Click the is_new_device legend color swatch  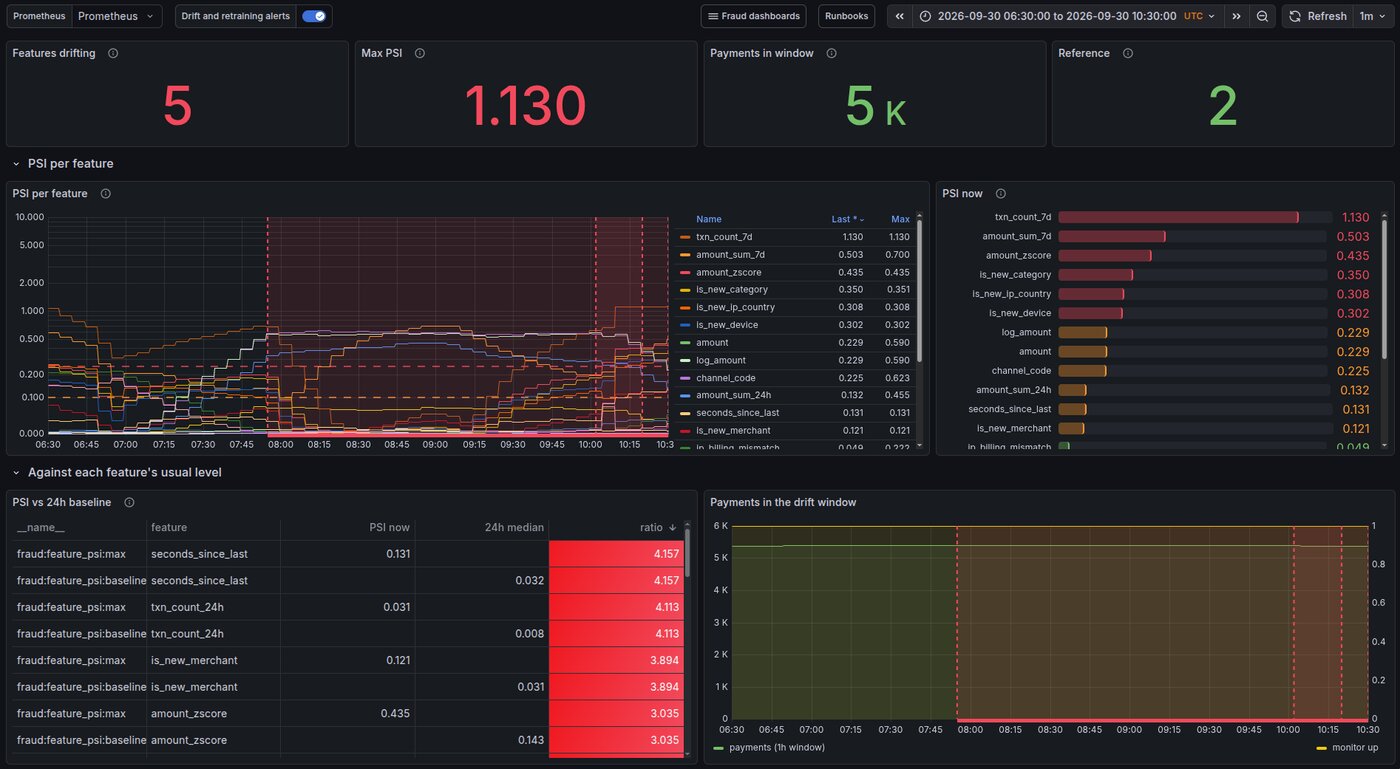(685, 325)
